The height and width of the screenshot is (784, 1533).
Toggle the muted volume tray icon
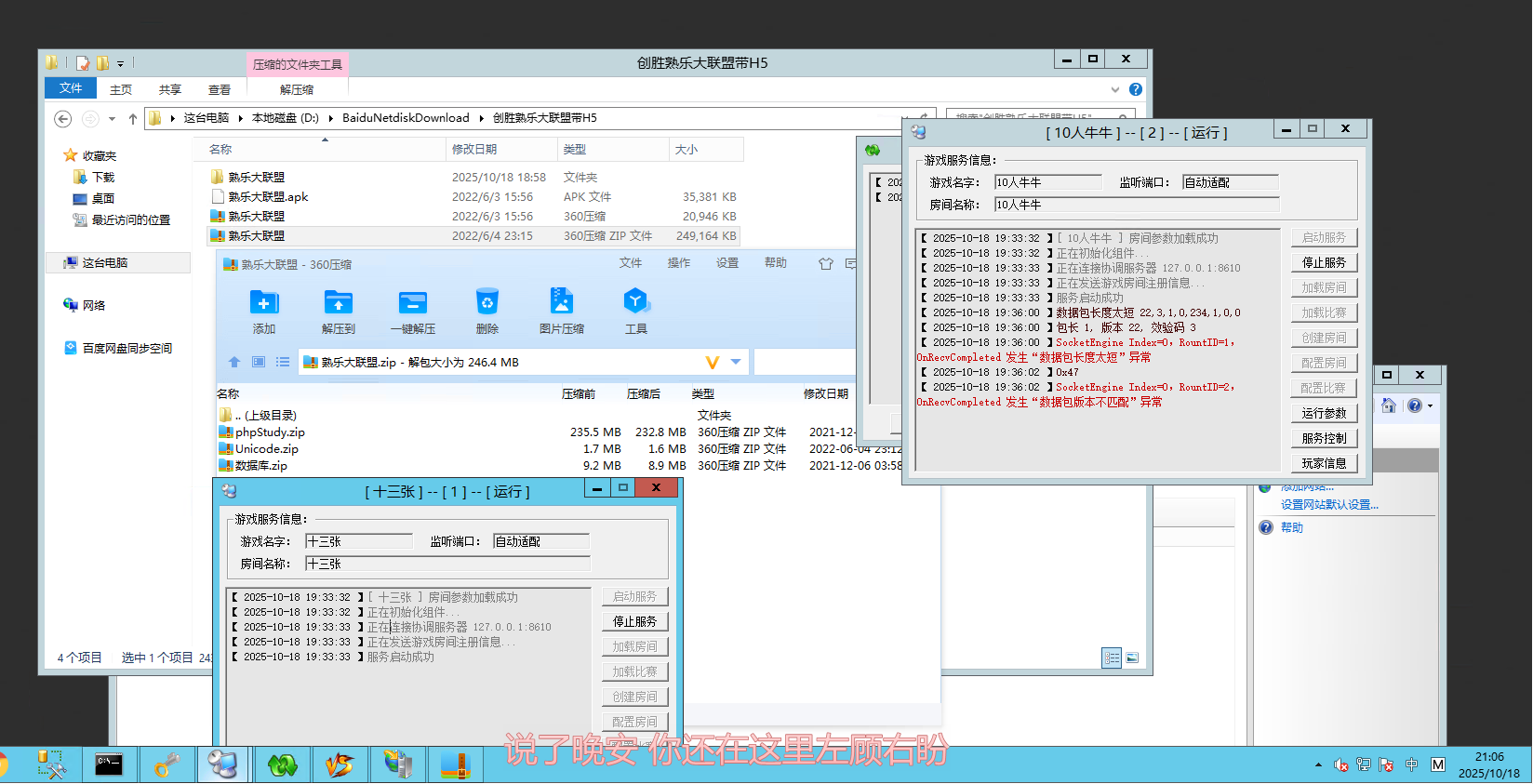point(1340,765)
